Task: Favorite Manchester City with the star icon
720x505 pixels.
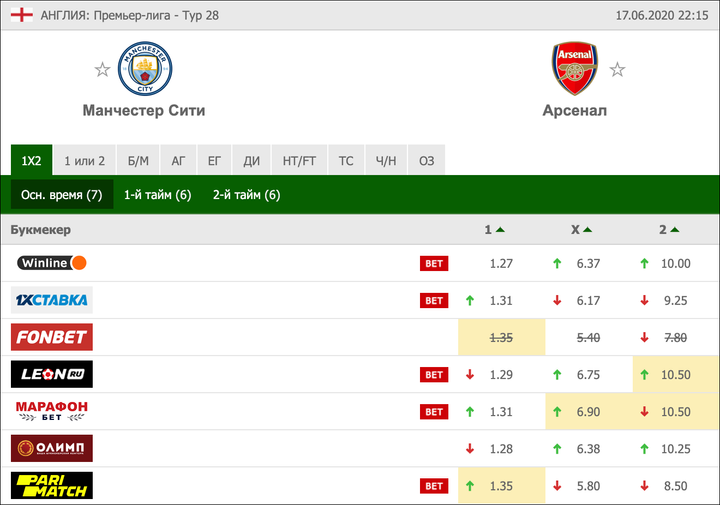Action: click(x=102, y=70)
